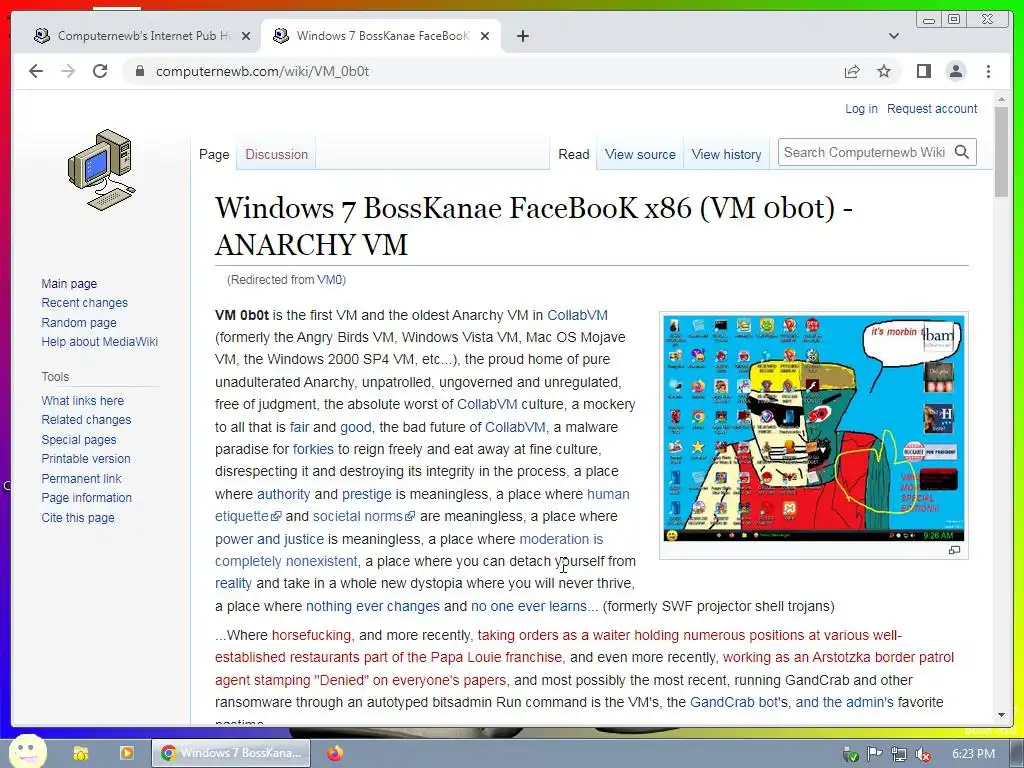This screenshot has width=1024, height=768.
Task: Click the page vertical scrollbar thumb
Action: (1001, 151)
